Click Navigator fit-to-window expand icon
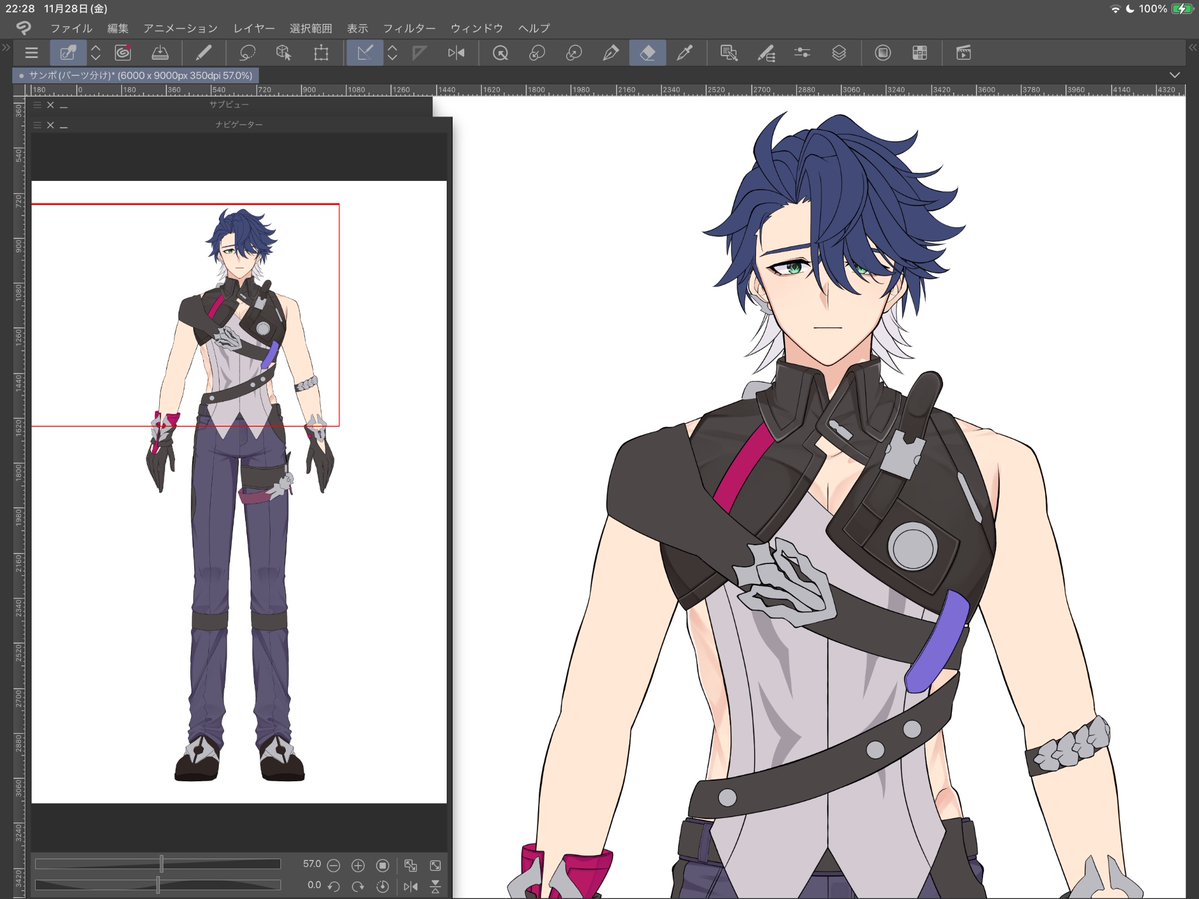Image resolution: width=1199 pixels, height=899 pixels. 435,865
